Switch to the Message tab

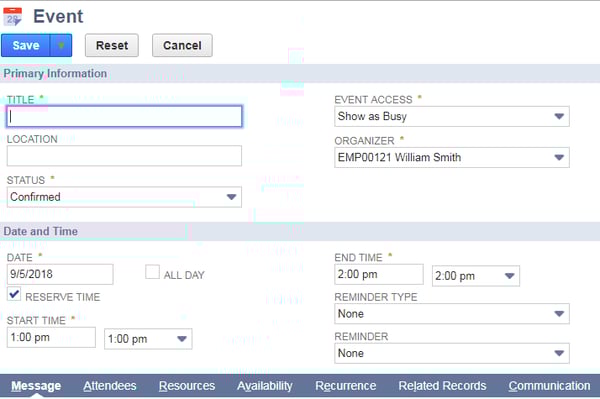36,386
